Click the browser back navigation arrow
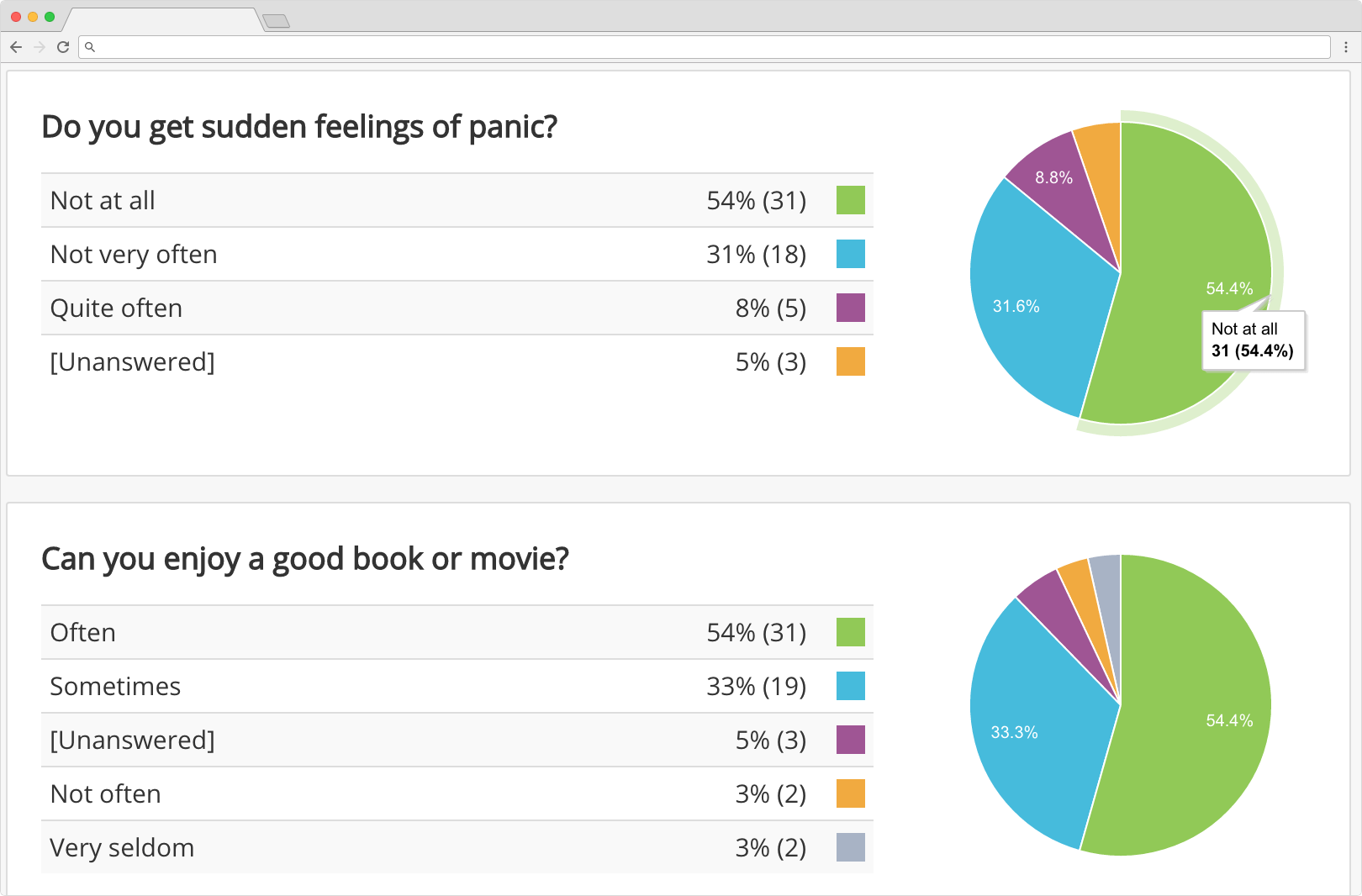Screen dimensions: 1362x896 pos(16,48)
